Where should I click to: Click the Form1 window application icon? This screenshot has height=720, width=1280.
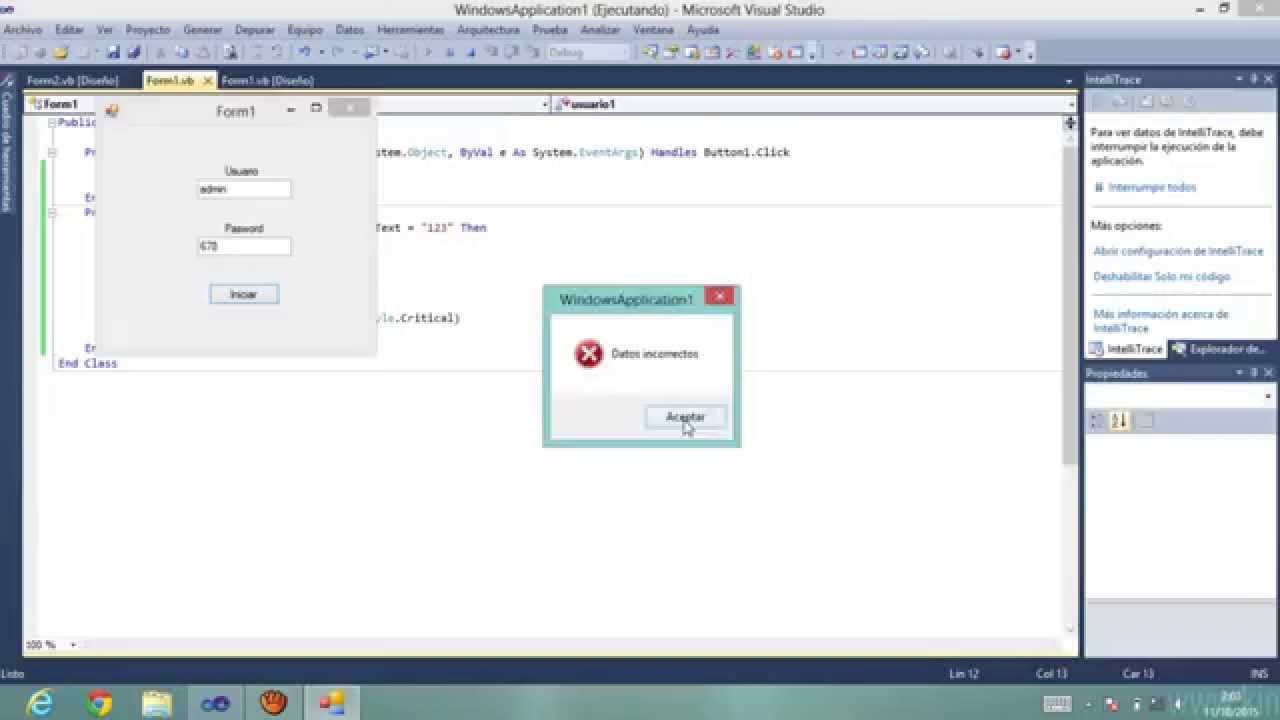pos(112,111)
